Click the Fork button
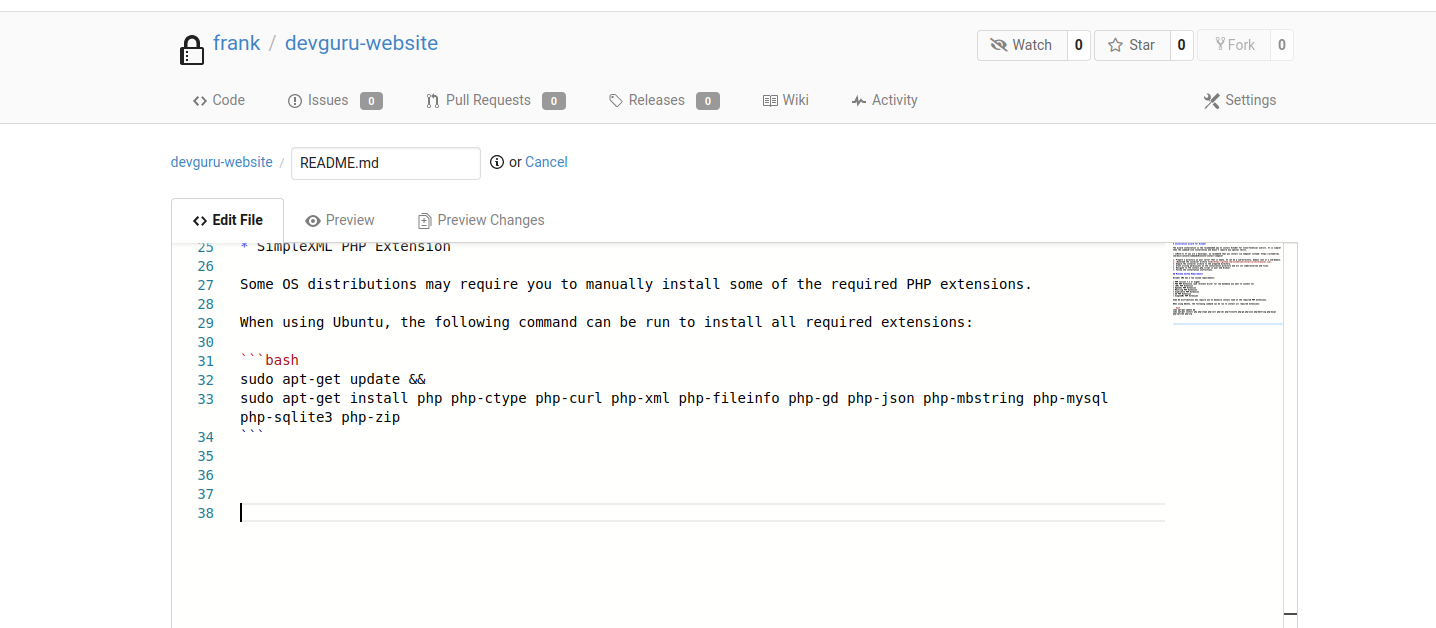Viewport: 1436px width, 628px height. [x=1234, y=45]
